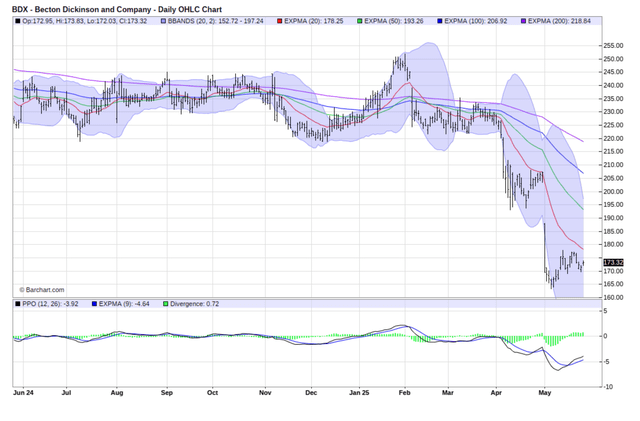640x421 pixels.
Task: Click the 160.00 price axis label
Action: point(613,297)
